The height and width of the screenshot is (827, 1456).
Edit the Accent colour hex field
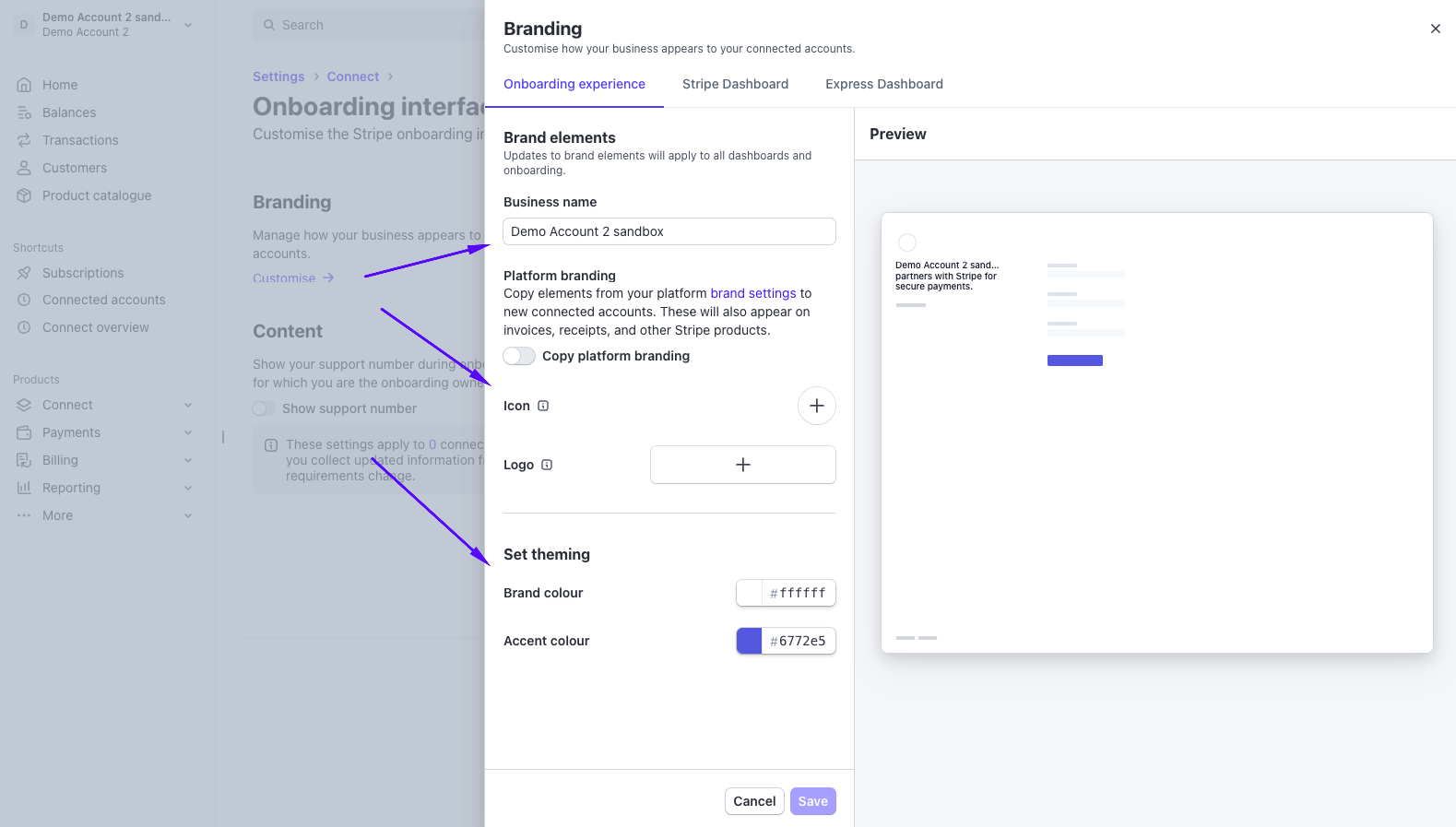(799, 641)
